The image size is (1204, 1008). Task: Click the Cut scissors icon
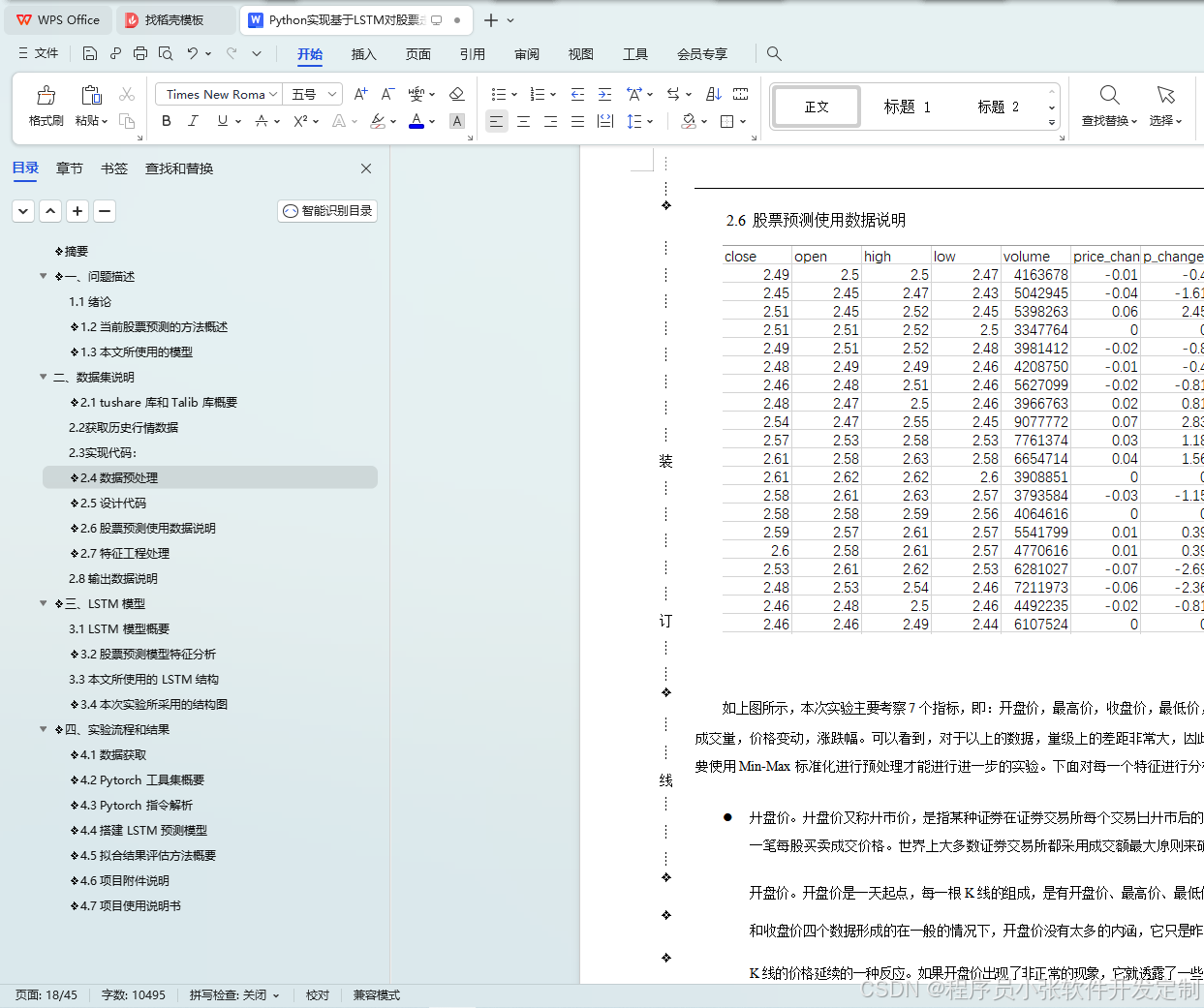coord(127,94)
